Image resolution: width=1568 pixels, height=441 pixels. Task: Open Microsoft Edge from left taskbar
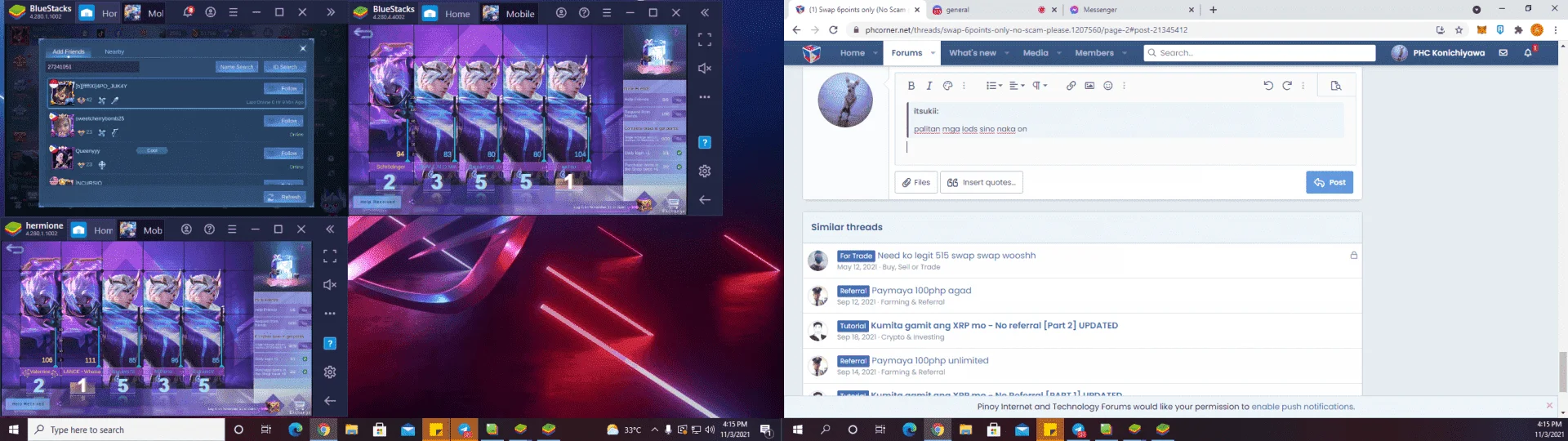coord(295,430)
